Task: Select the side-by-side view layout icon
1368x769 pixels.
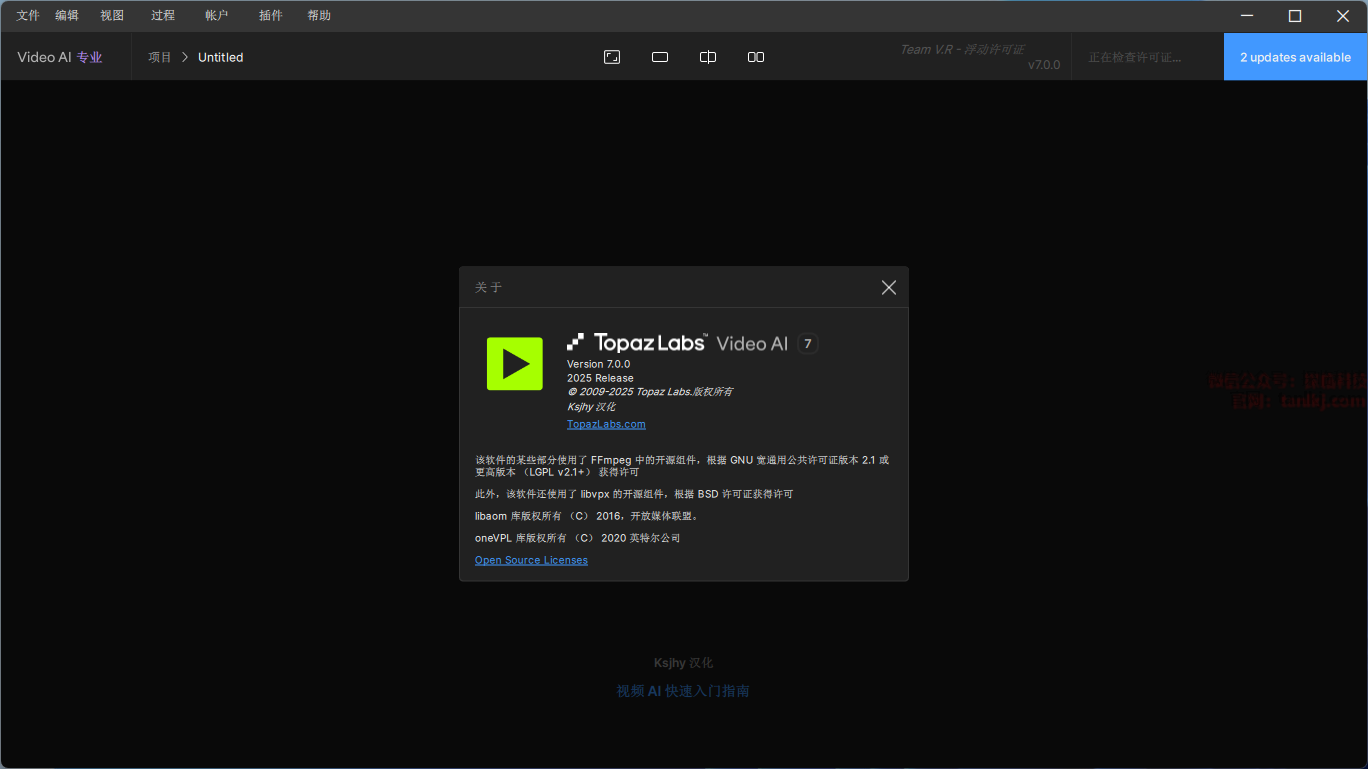Action: 756,57
